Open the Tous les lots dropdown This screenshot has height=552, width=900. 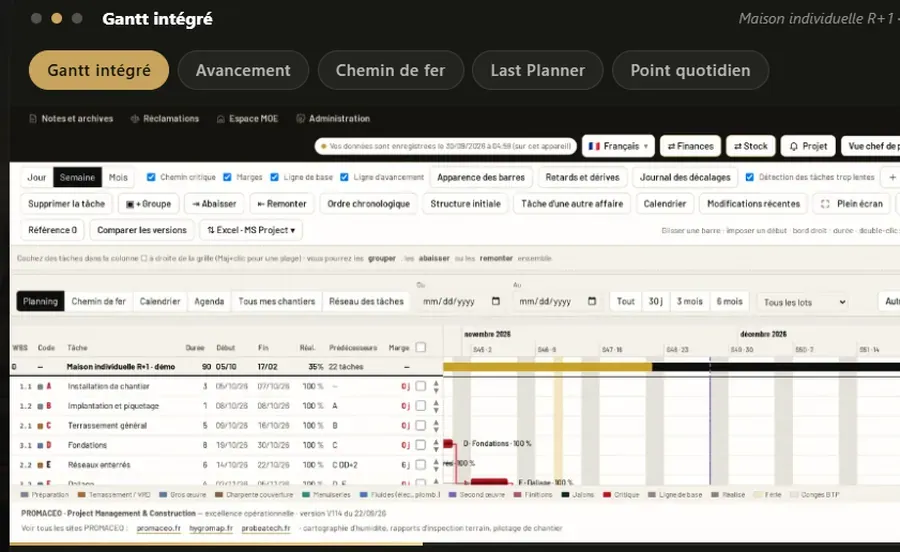(x=803, y=302)
